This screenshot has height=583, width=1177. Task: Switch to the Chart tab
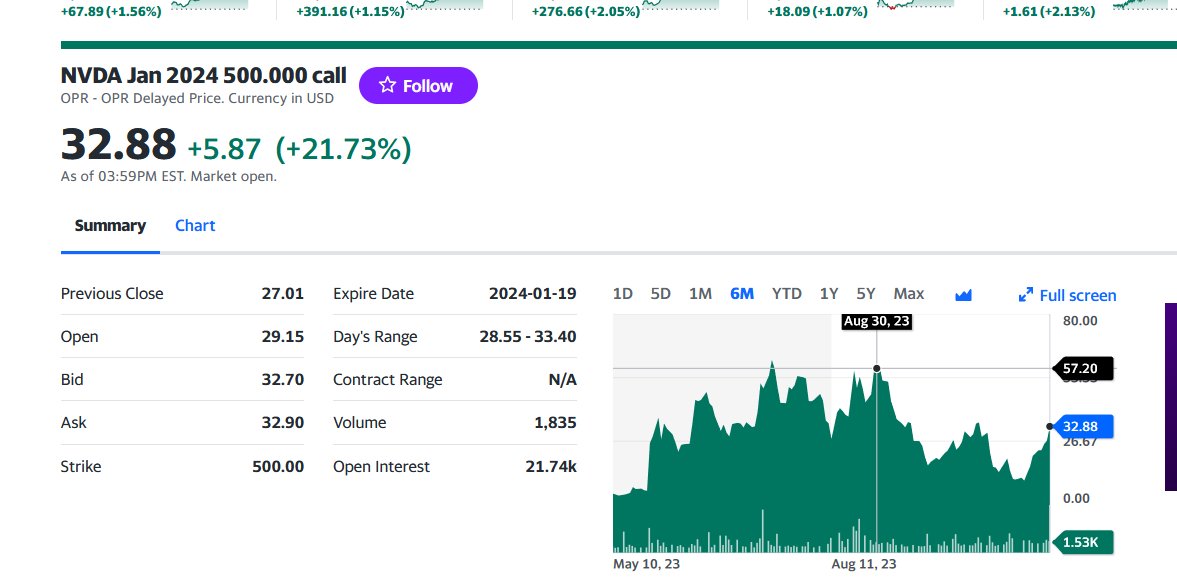pos(195,226)
